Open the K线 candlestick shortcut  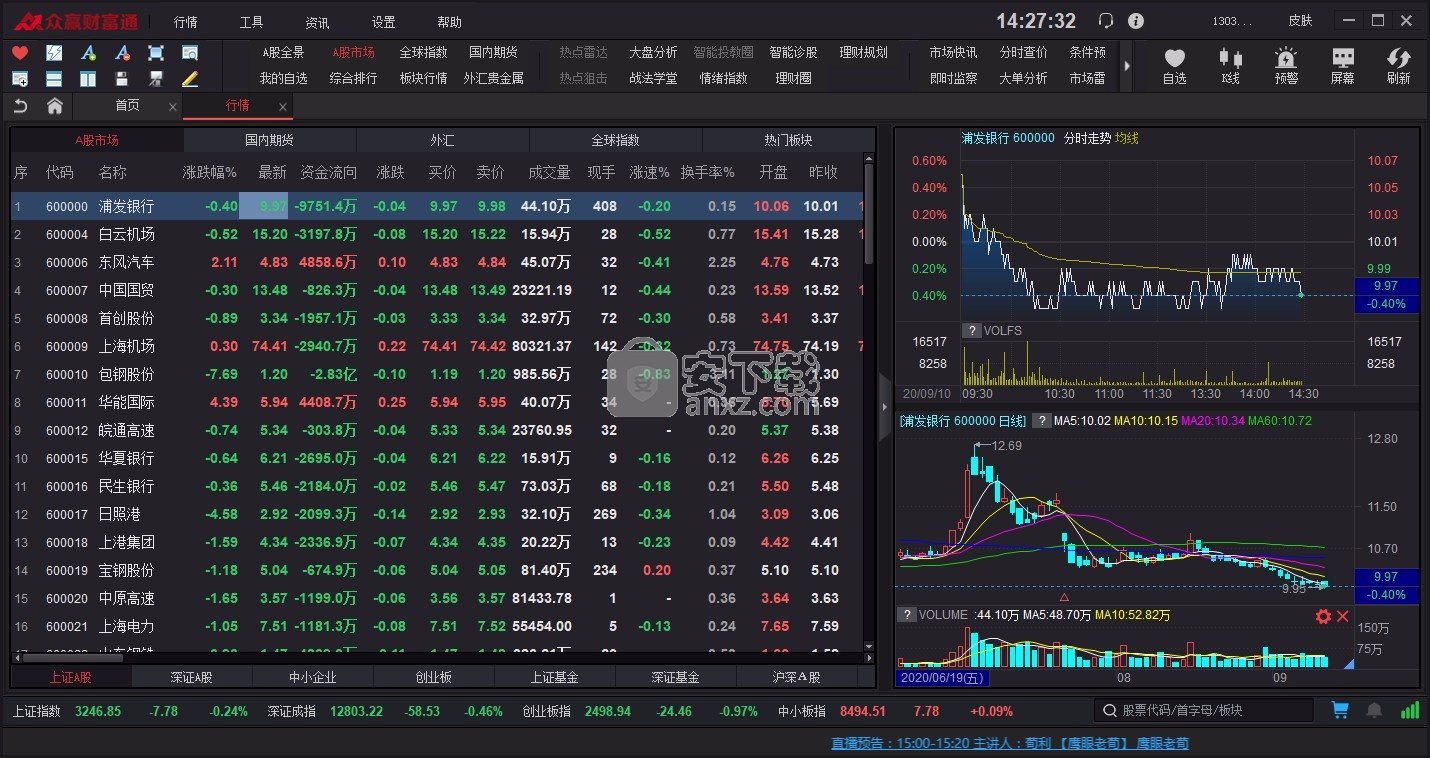1230,66
